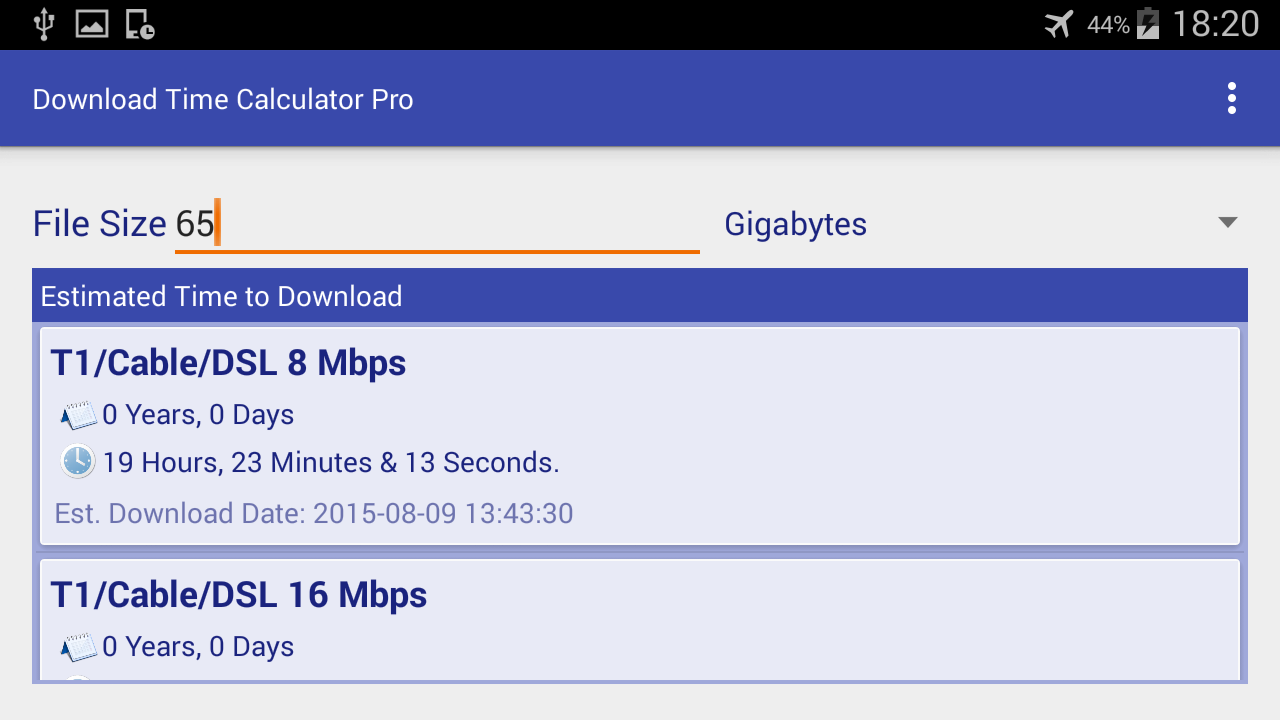Tap the picture notification icon

92,24
